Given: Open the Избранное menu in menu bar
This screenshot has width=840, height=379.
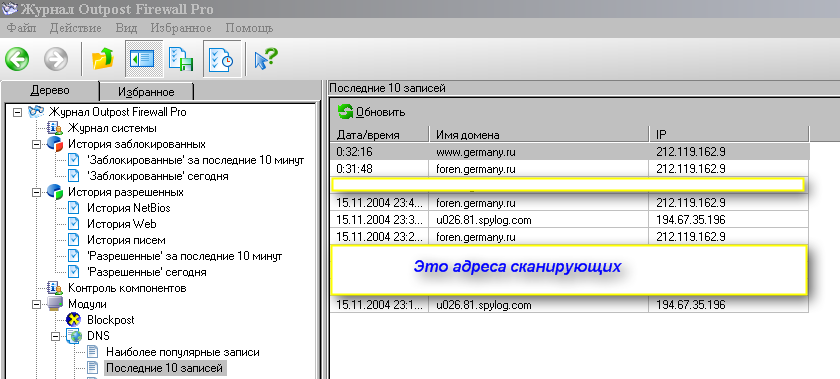Looking at the screenshot, I should pyautogui.click(x=181, y=28).
